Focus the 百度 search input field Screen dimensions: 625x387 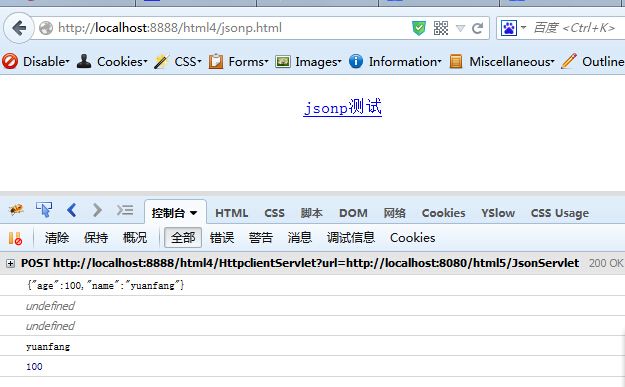[x=576, y=28]
